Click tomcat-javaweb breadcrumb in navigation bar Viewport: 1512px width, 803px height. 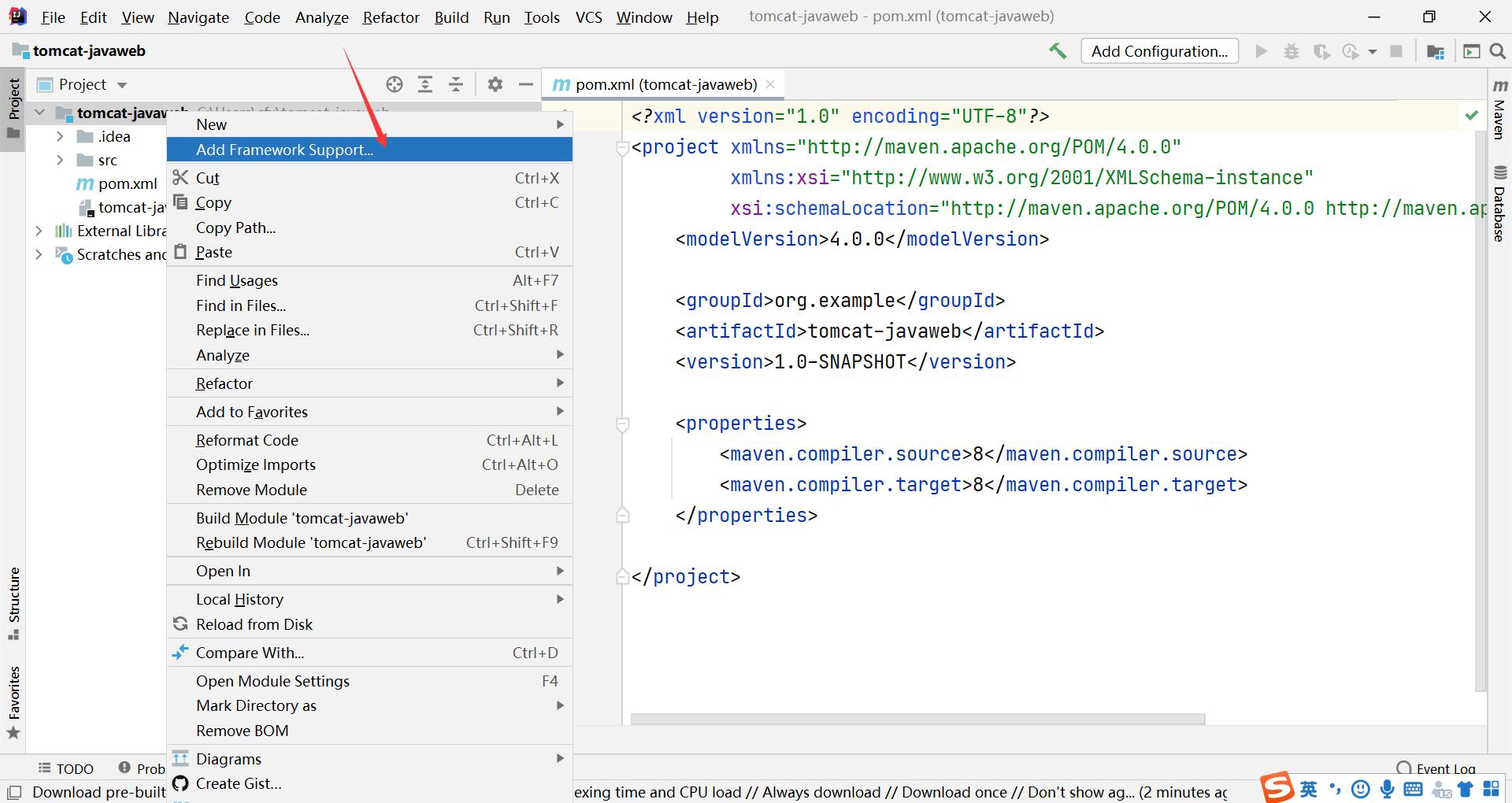(80, 51)
